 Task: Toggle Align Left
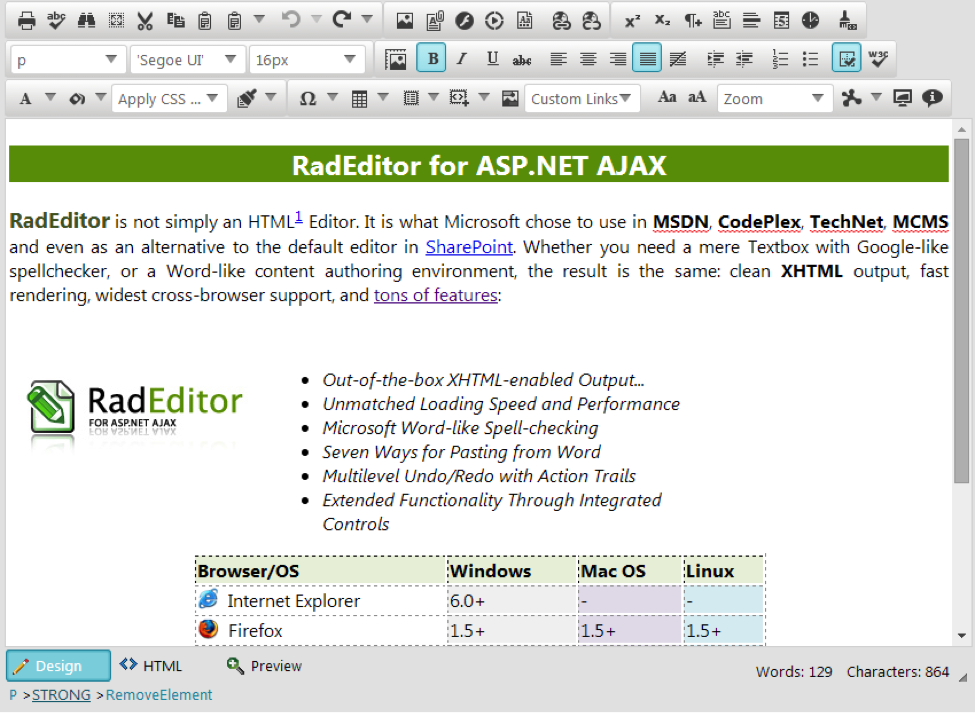(x=558, y=59)
